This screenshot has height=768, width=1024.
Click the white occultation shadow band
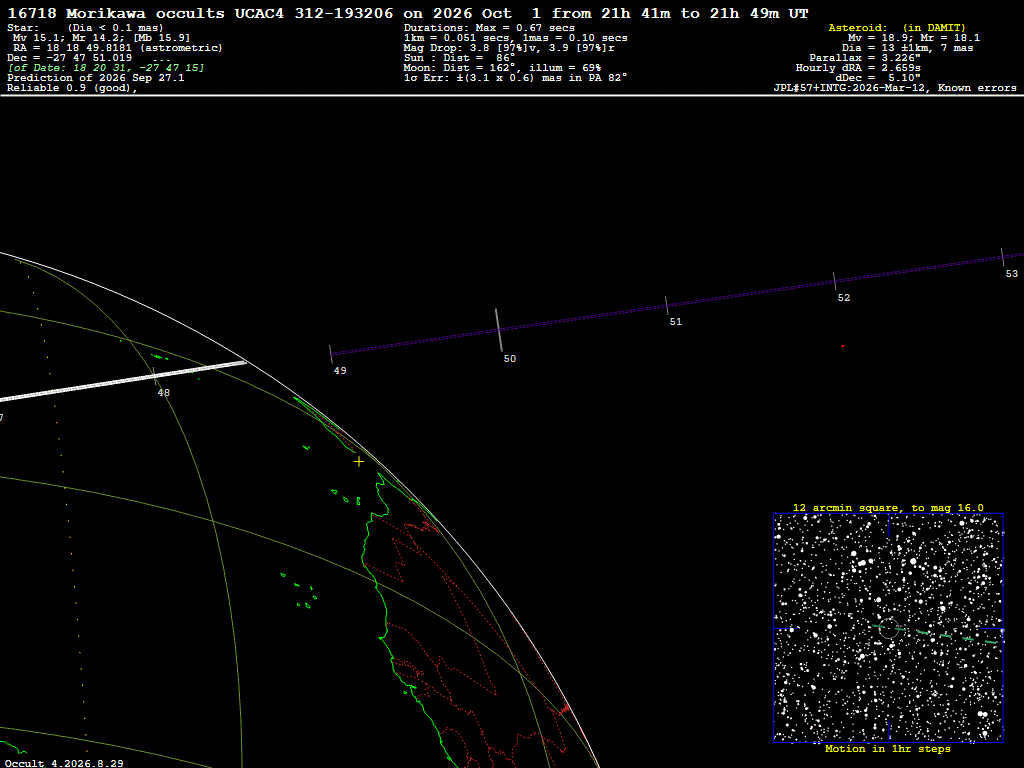pyautogui.click(x=123, y=380)
